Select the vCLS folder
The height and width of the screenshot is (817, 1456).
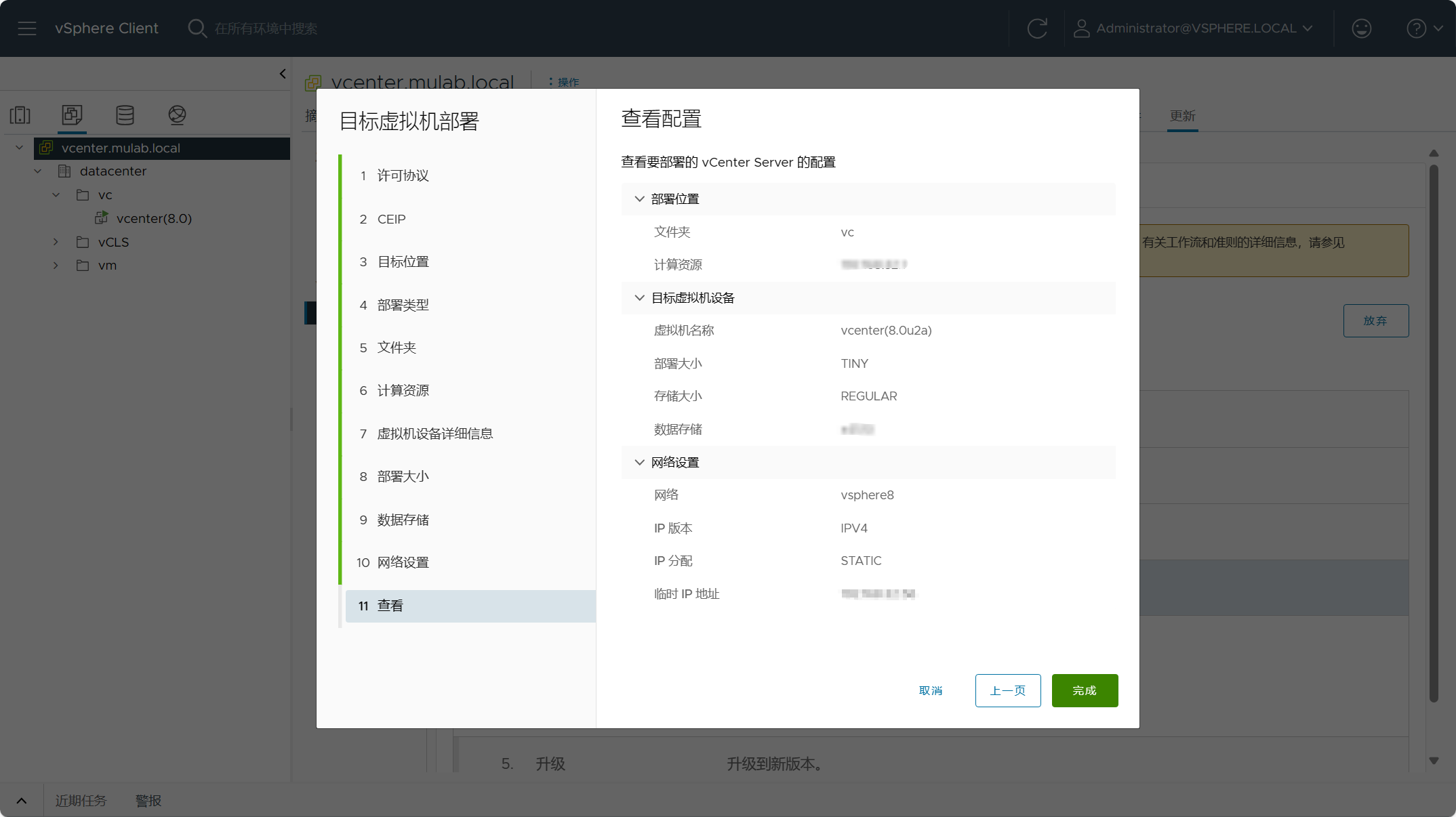113,242
